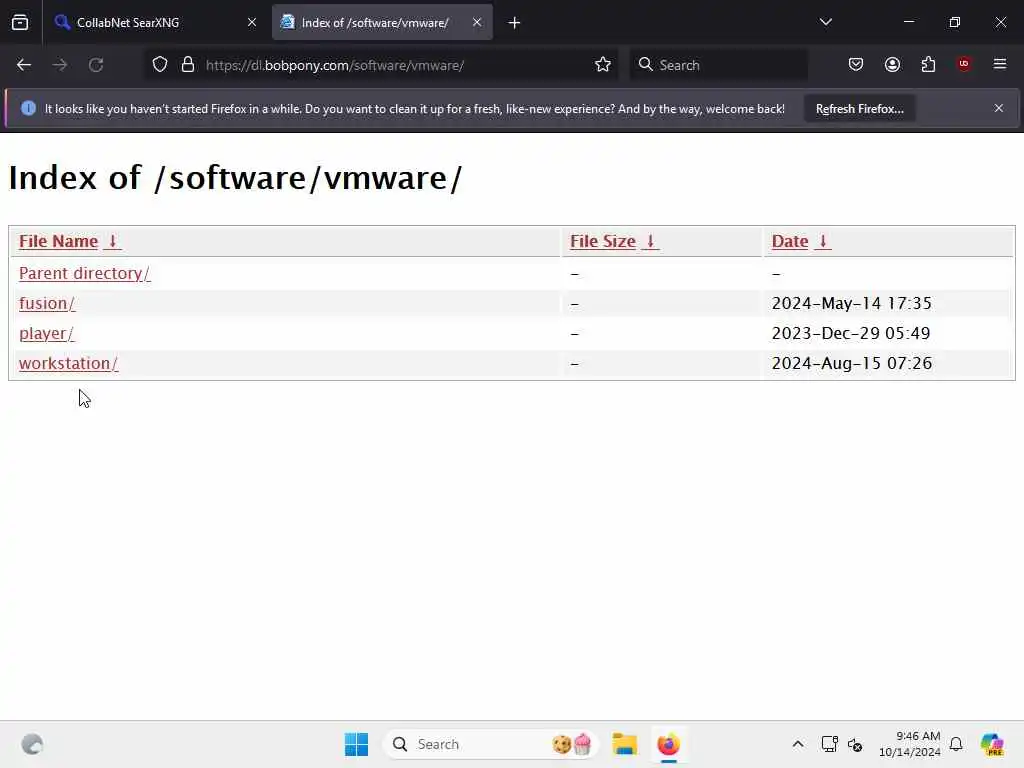Sort by File Name column header
The image size is (1024, 768).
click(58, 241)
